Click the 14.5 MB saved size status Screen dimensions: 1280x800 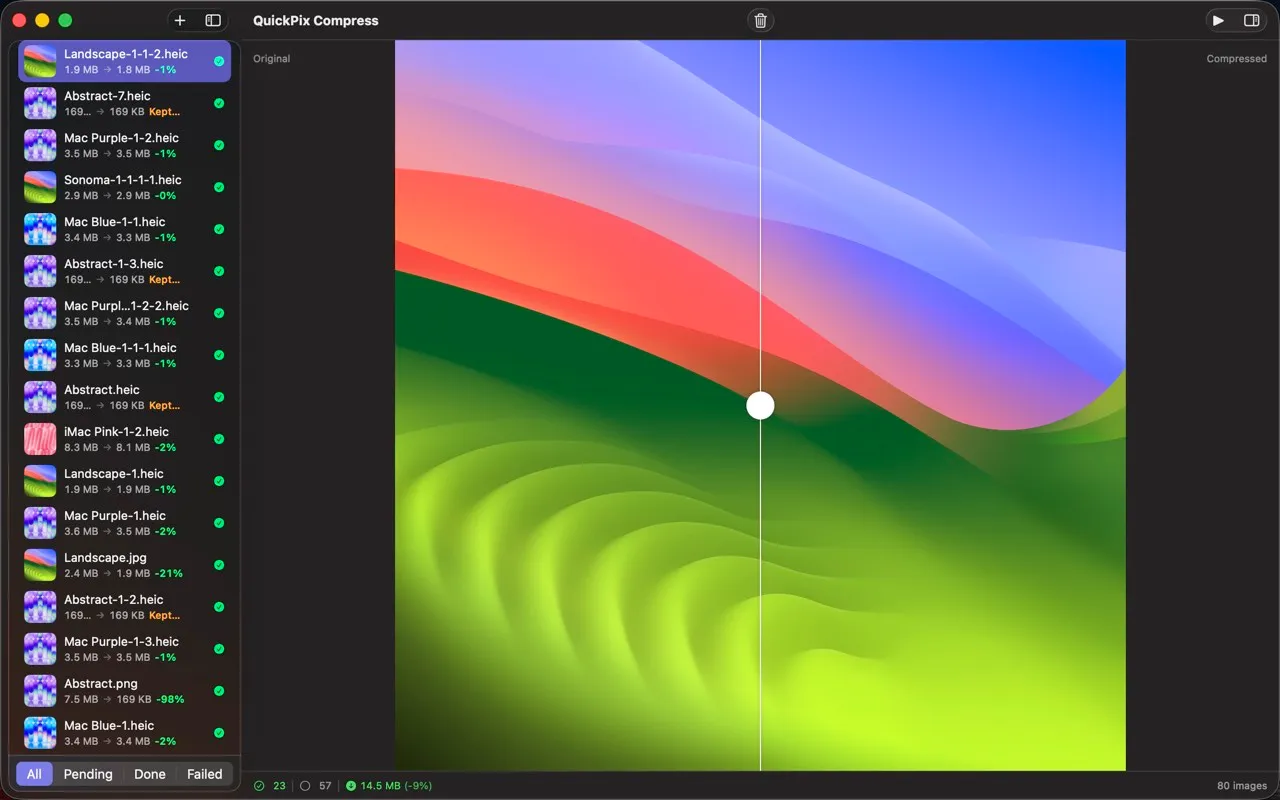(x=389, y=786)
